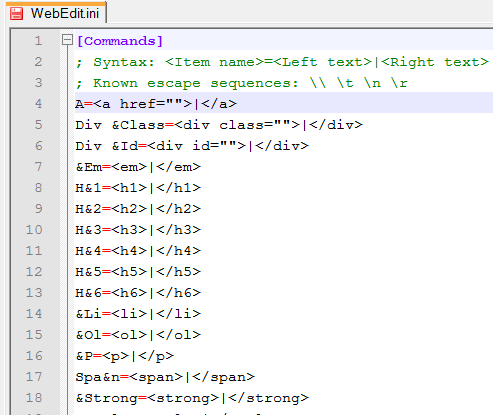This screenshot has height=415, width=493.
Task: Click the 'Div &Id' entry line
Action: (192, 146)
